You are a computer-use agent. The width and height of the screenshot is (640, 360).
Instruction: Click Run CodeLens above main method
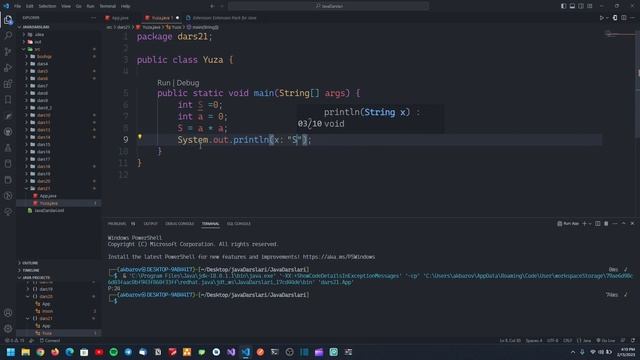coord(164,83)
